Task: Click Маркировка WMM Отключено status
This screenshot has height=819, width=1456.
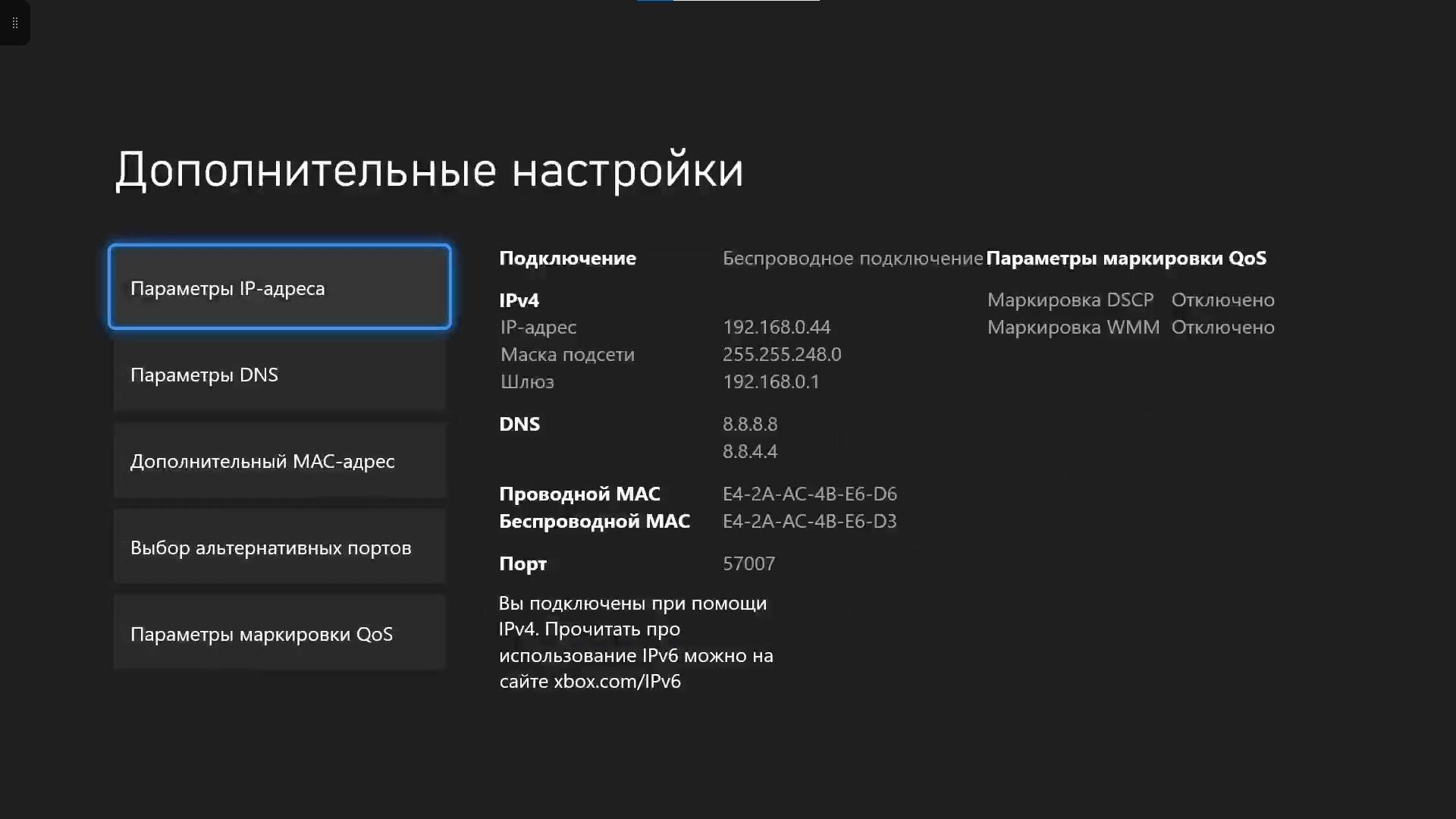Action: tap(1222, 328)
